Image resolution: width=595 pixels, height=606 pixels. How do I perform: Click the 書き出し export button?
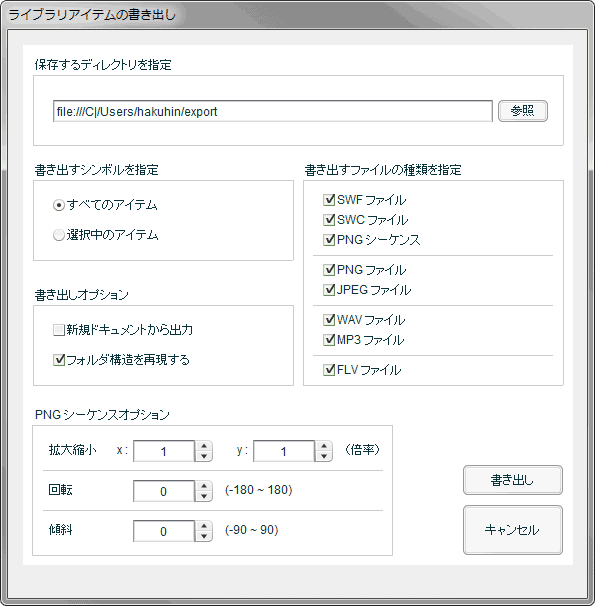pyautogui.click(x=513, y=480)
